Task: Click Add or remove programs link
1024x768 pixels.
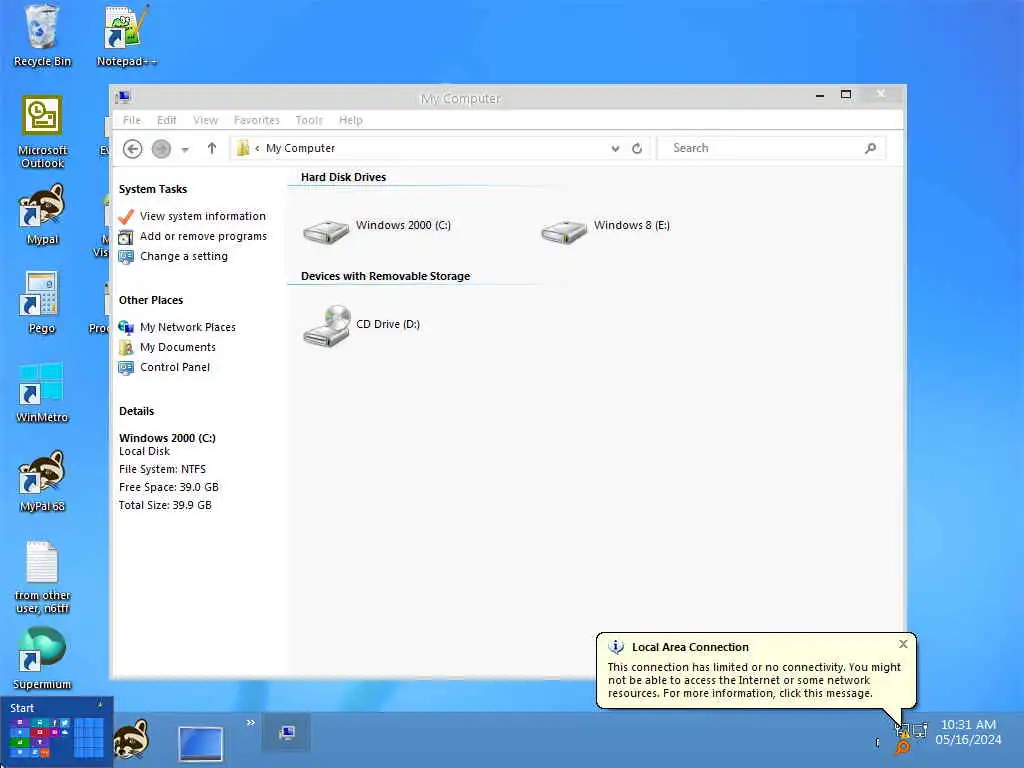Action: tap(193, 236)
